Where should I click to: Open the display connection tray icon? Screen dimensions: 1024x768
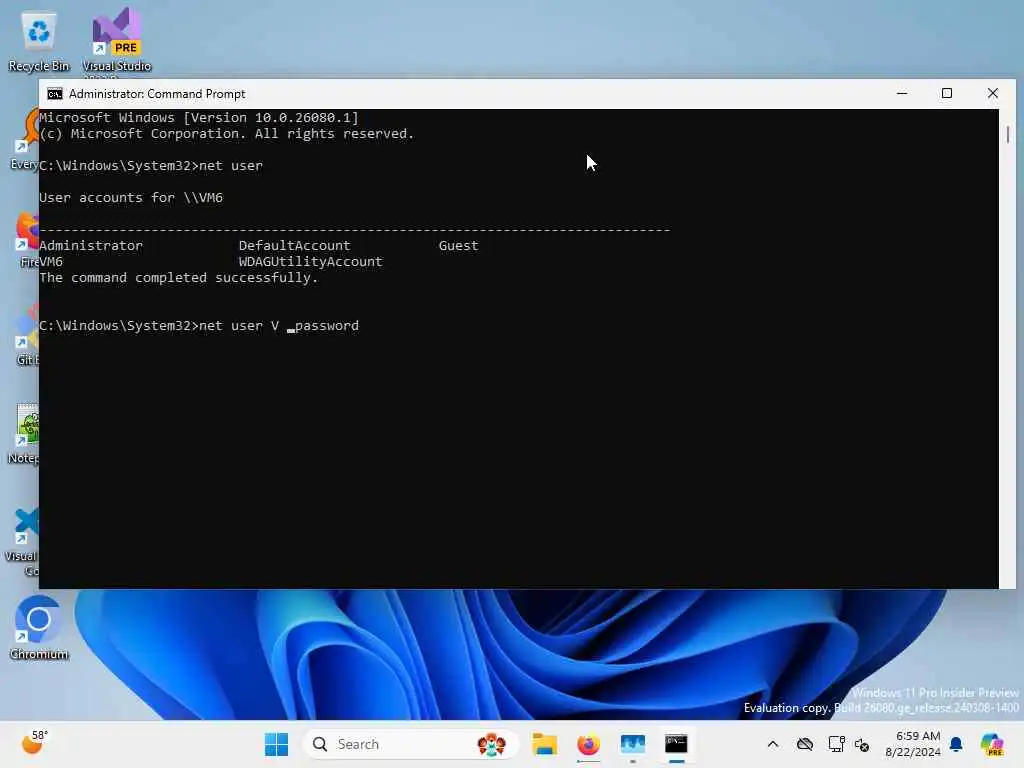[836, 744]
